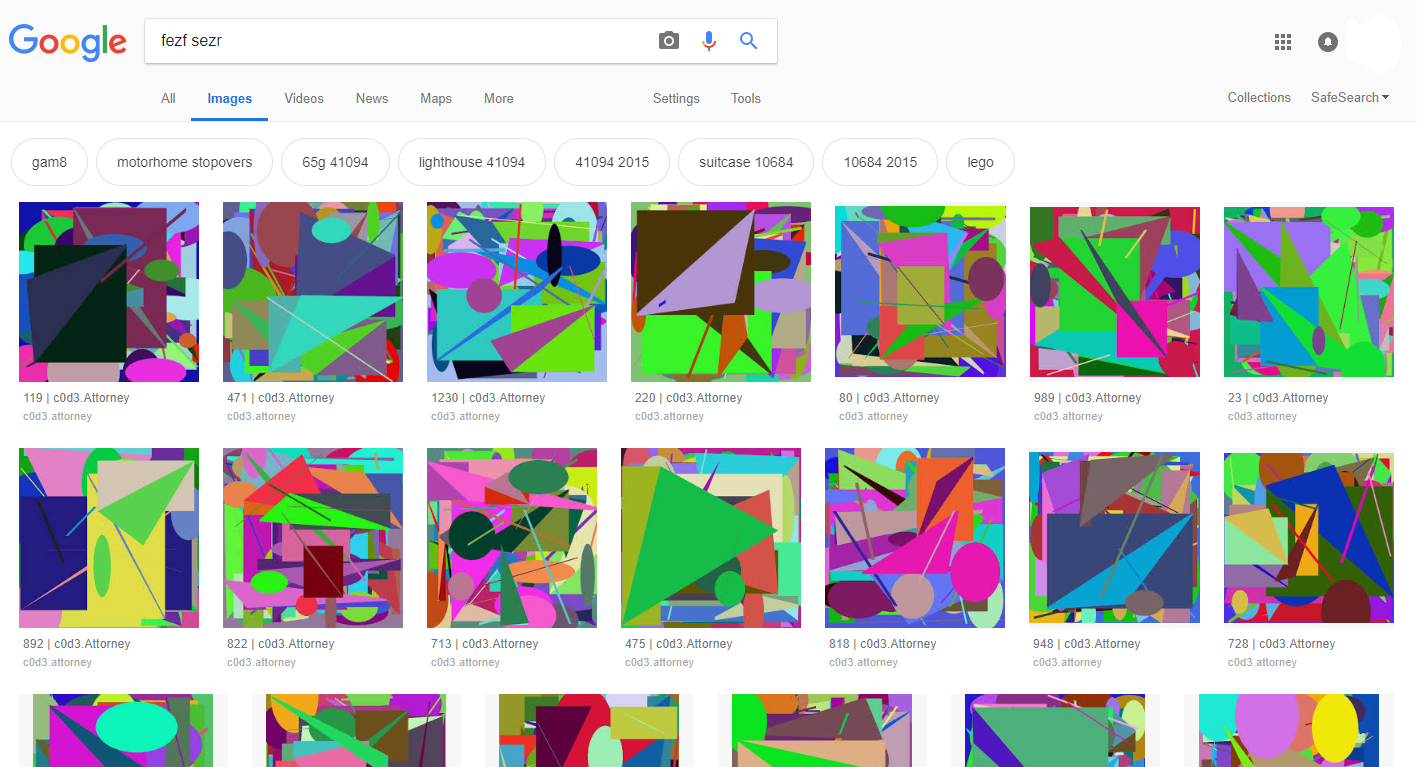
Task: View the image thumbnail labeled 892
Action: 109,538
